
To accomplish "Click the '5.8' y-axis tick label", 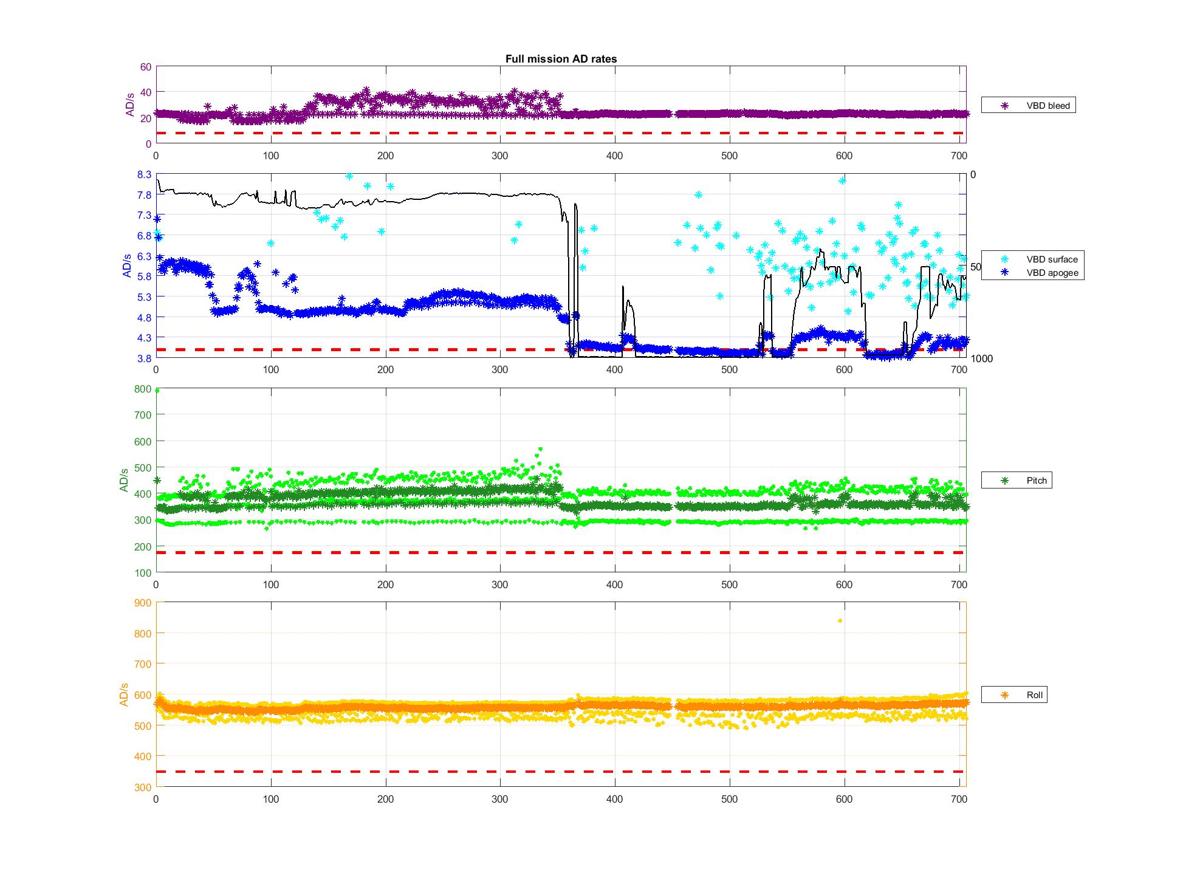I will pyautogui.click(x=145, y=276).
